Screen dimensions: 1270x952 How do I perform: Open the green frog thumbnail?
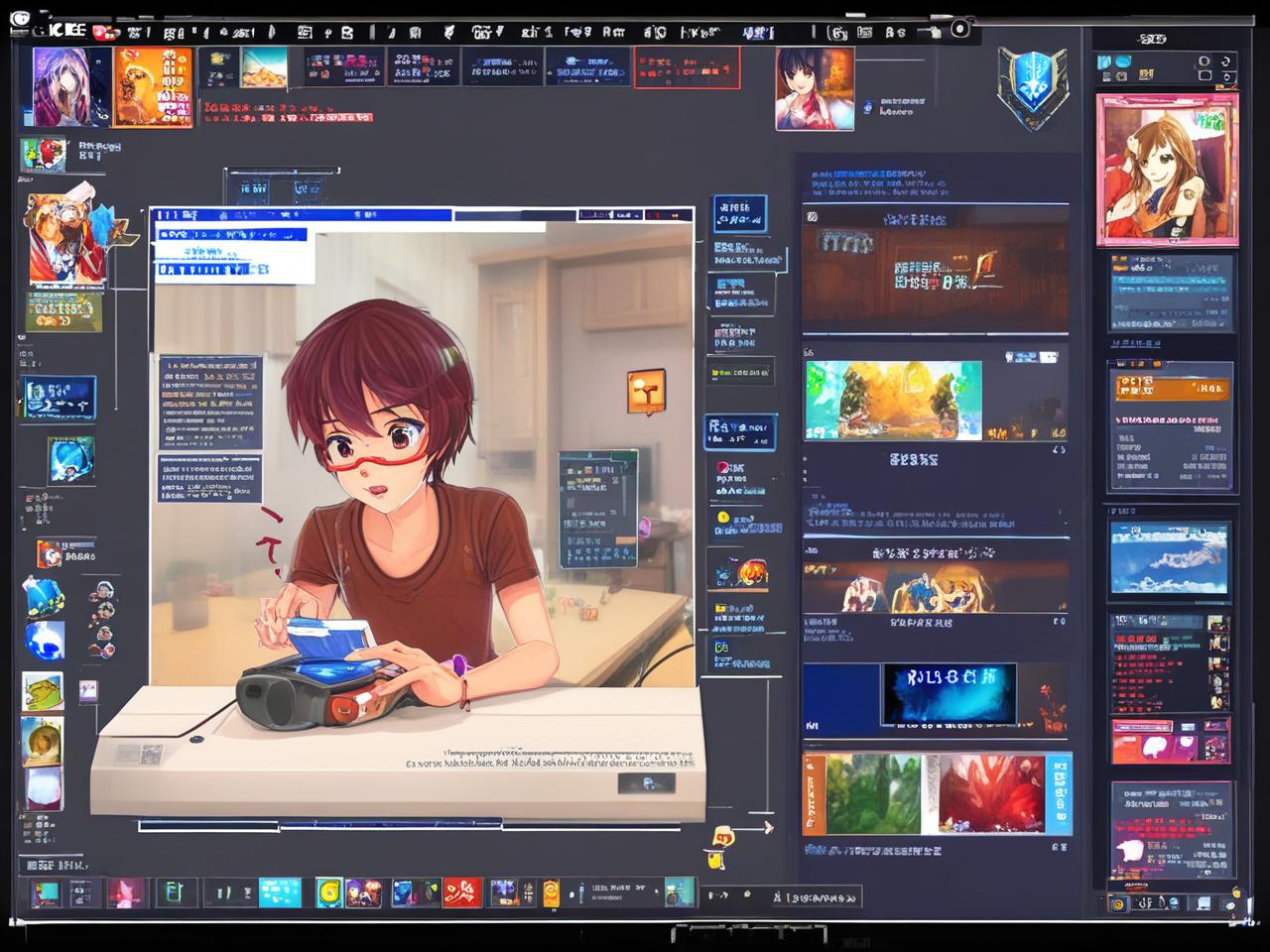coord(43,691)
